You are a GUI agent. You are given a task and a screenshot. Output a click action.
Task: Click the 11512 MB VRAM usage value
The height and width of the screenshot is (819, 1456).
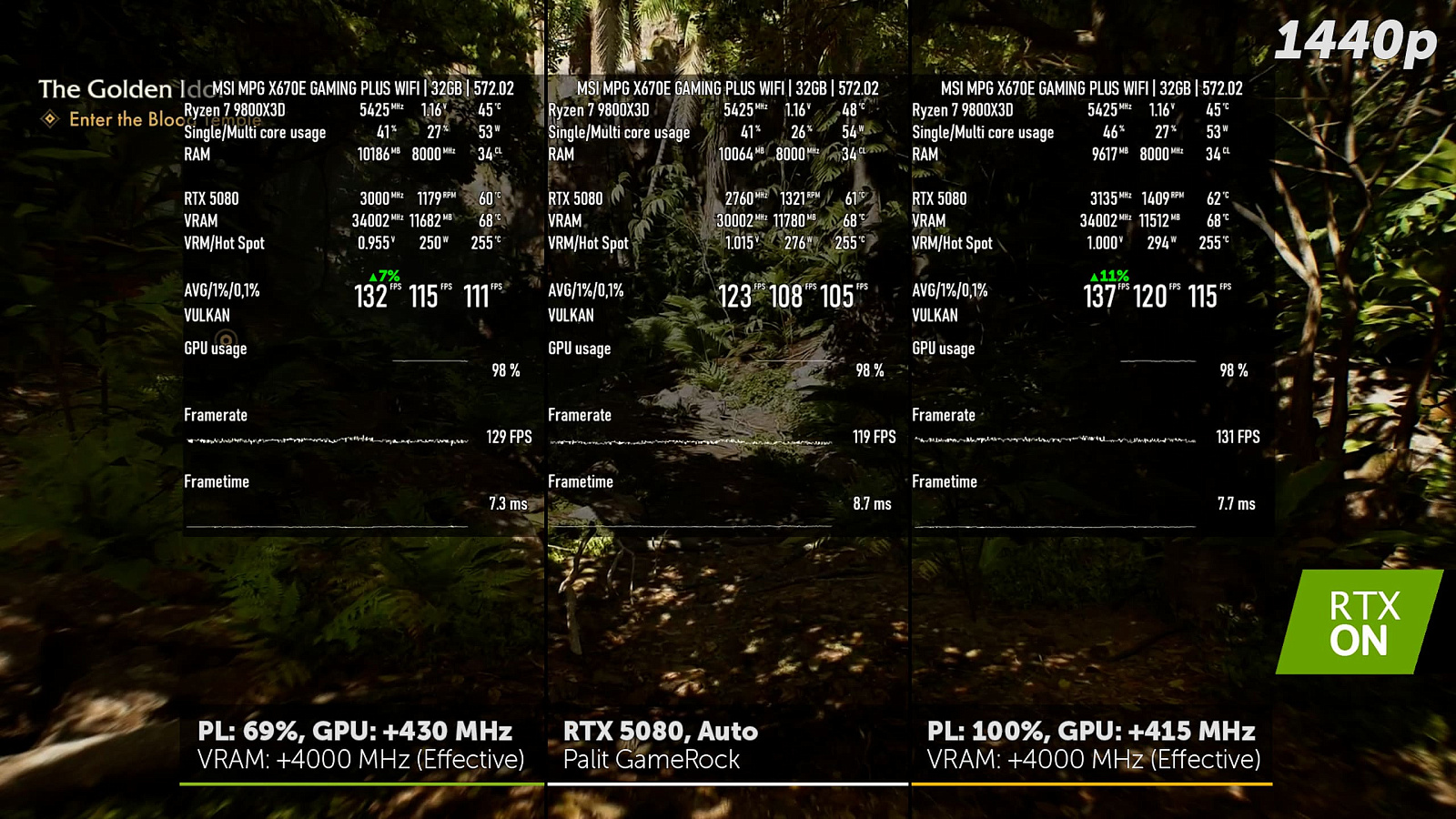(x=1159, y=220)
